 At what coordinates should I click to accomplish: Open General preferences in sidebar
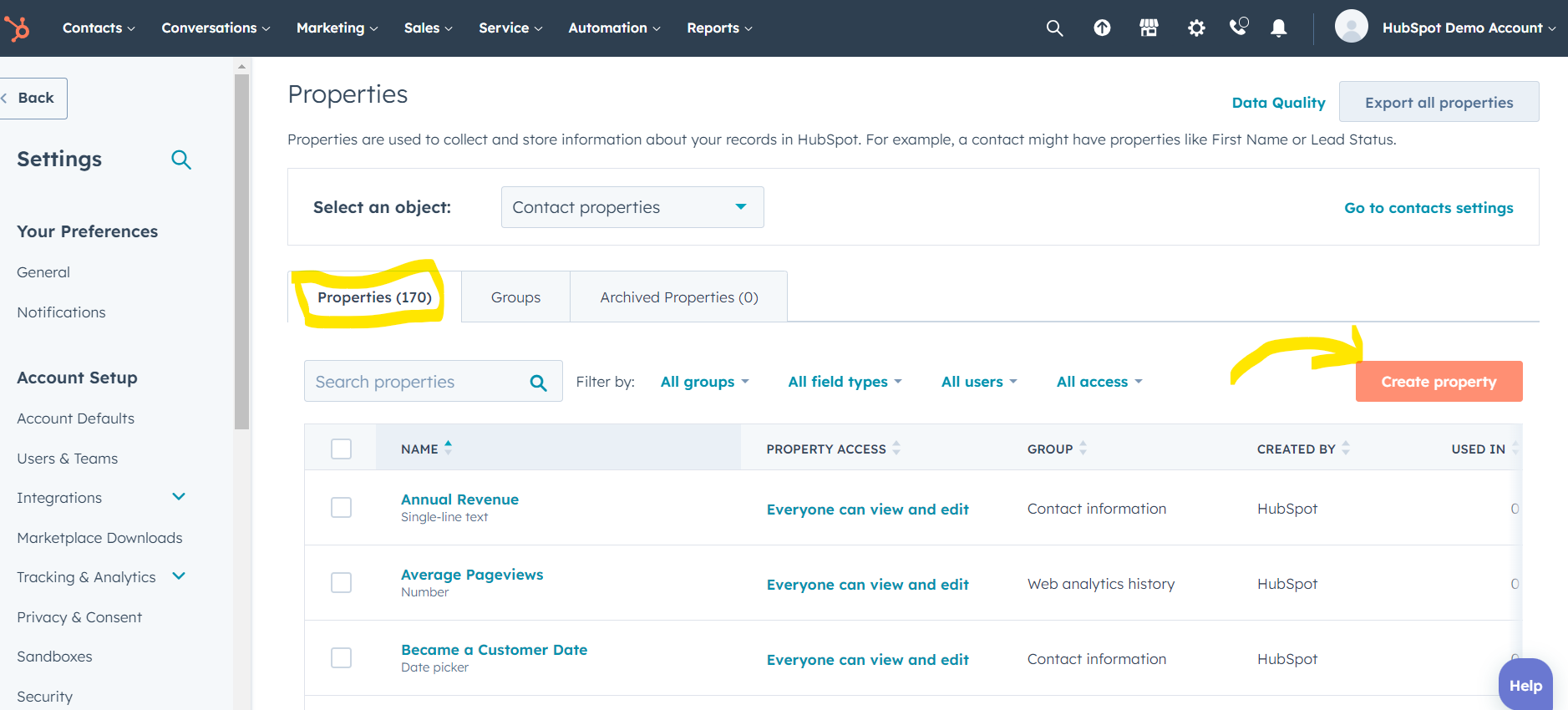coord(43,272)
